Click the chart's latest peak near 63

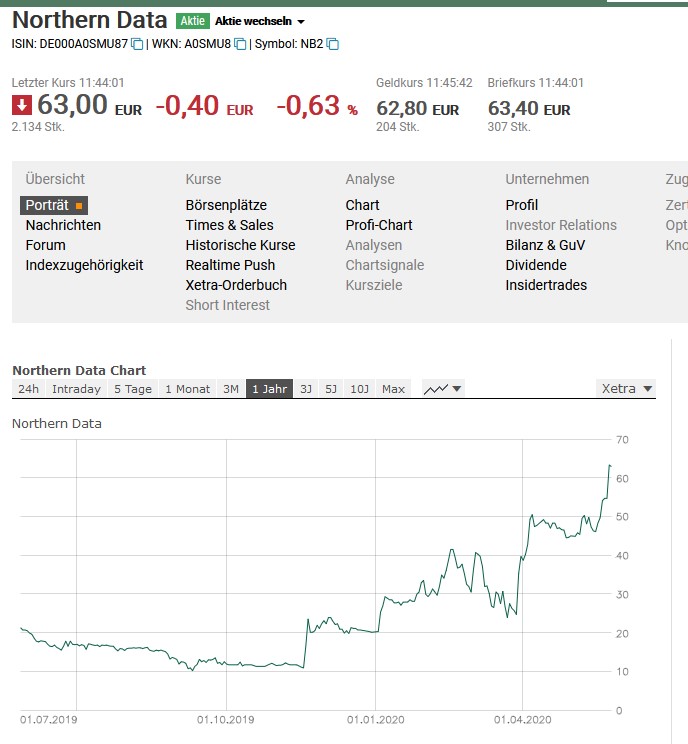pyautogui.click(x=610, y=466)
